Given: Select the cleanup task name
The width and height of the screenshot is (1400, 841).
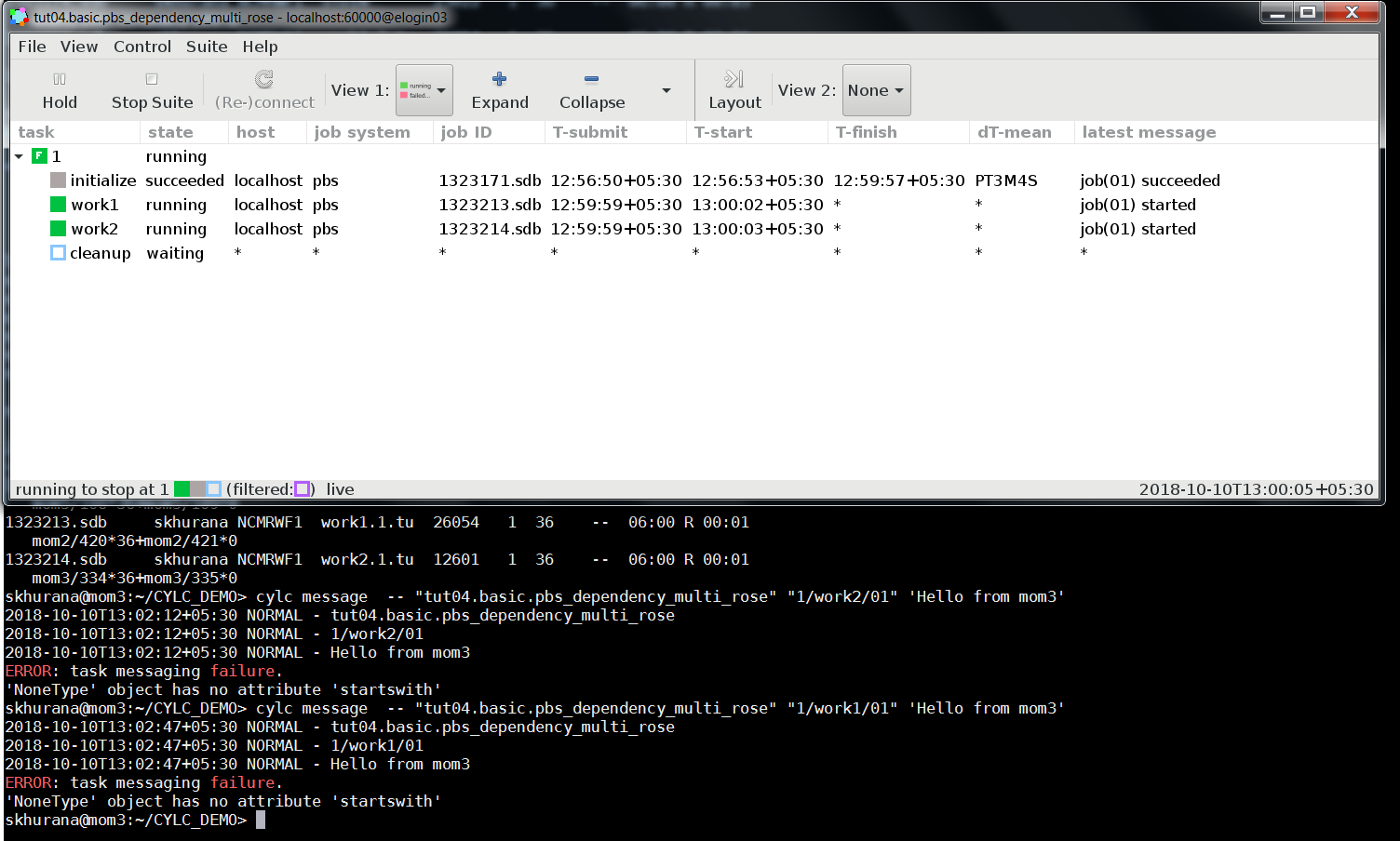Looking at the screenshot, I should click(x=101, y=253).
